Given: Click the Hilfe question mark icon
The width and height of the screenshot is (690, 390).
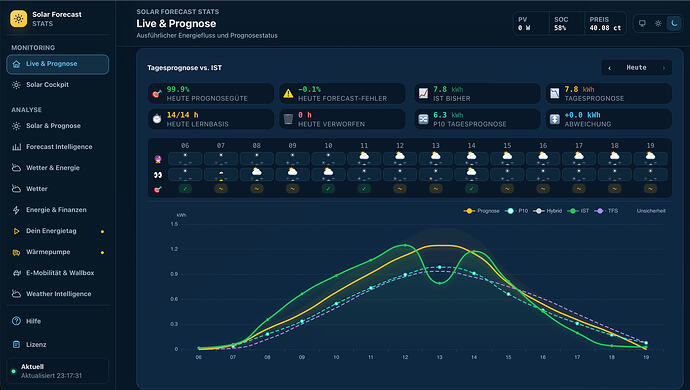Looking at the screenshot, I should tap(16, 321).
